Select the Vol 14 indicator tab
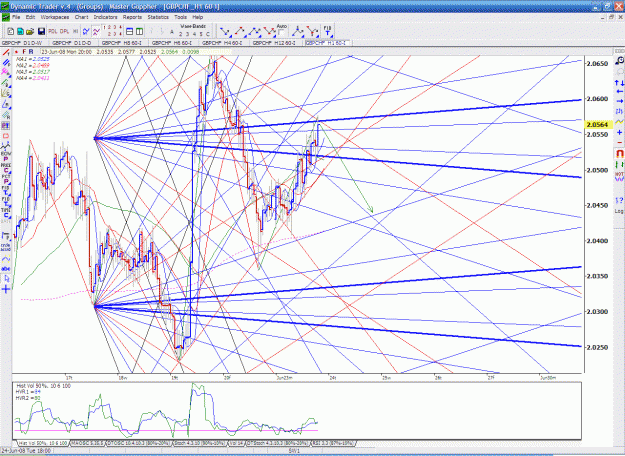Viewport: 625px width, 456px height. pyautogui.click(x=236, y=443)
